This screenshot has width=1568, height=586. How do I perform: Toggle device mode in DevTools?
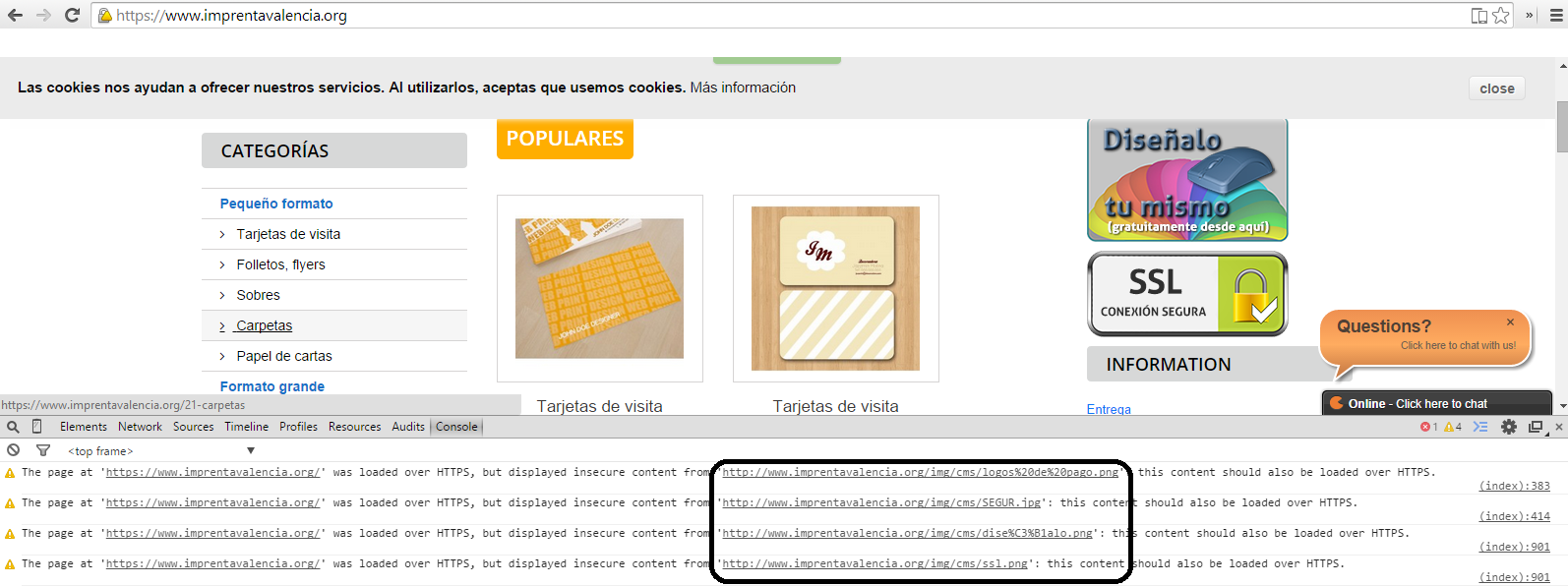click(x=37, y=427)
